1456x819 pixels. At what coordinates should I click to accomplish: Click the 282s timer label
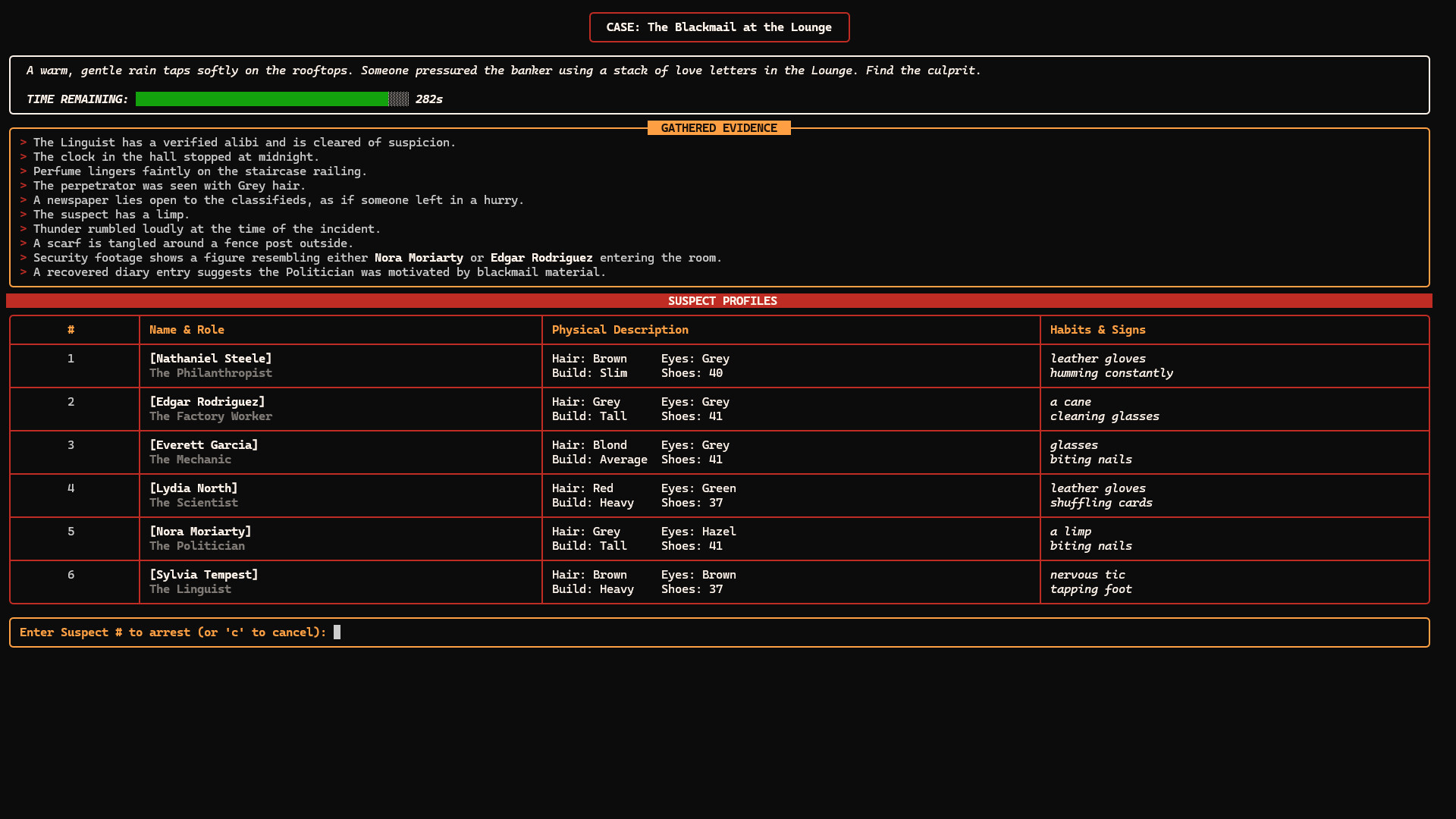pyautogui.click(x=428, y=99)
